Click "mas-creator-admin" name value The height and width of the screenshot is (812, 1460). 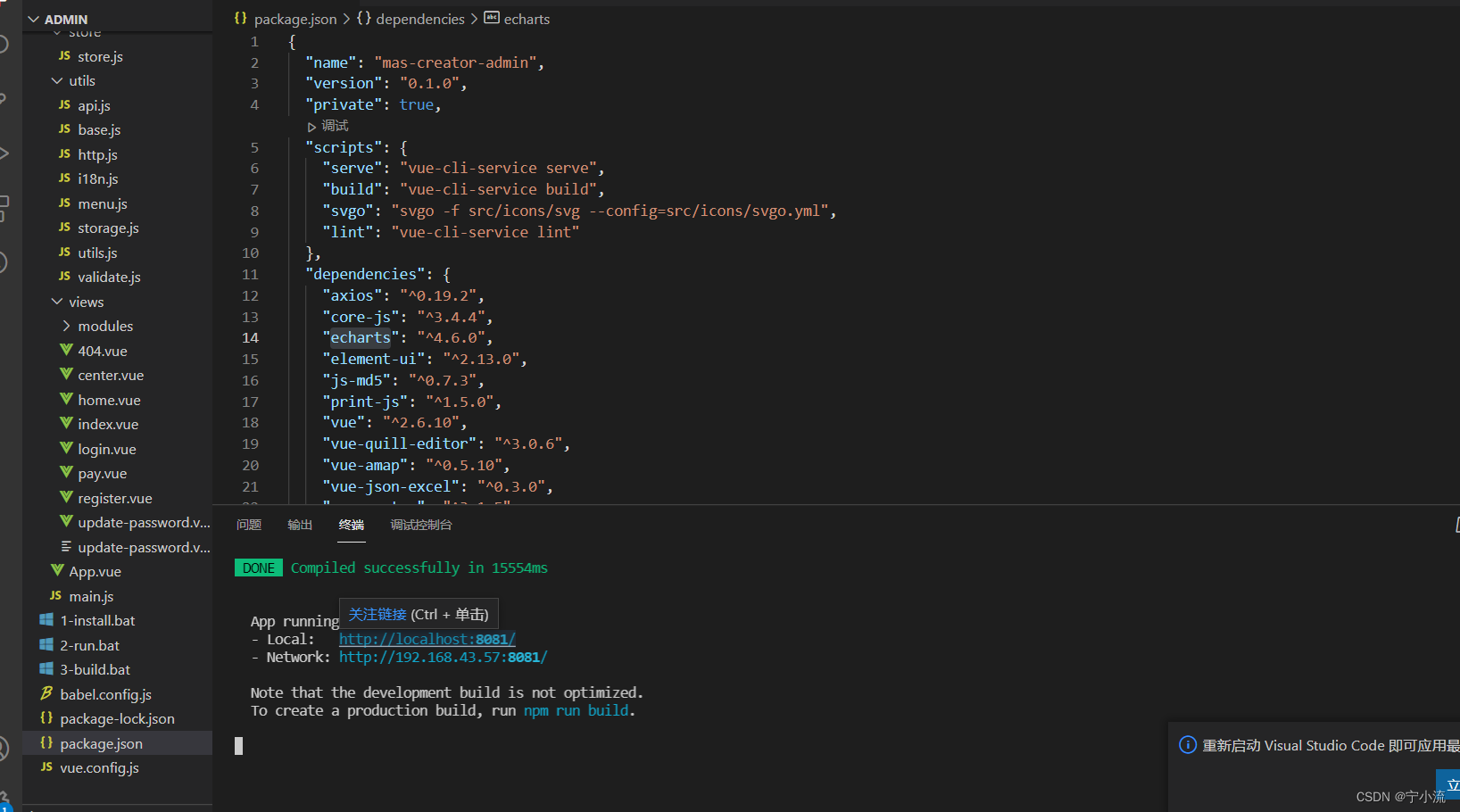coord(454,62)
